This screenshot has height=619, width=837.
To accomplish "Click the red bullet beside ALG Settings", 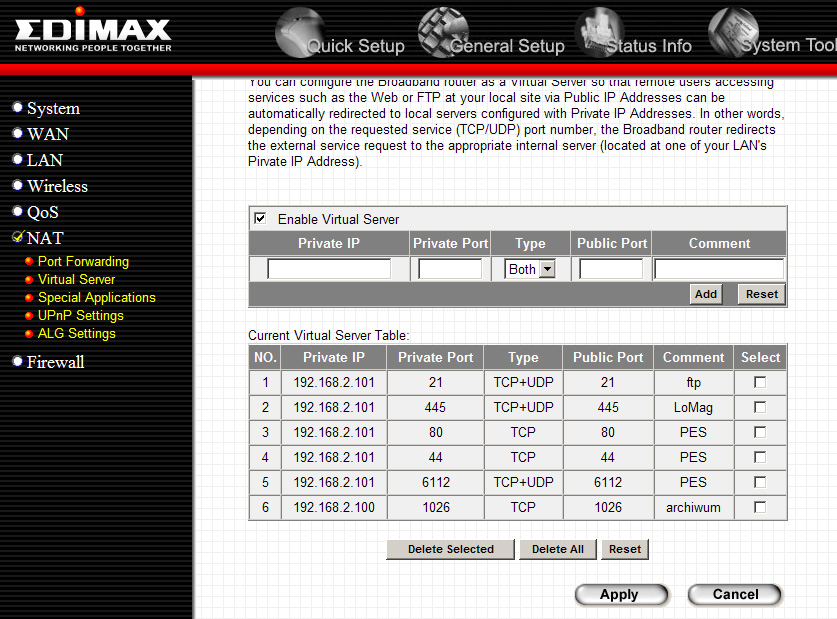I will click(x=29, y=334).
